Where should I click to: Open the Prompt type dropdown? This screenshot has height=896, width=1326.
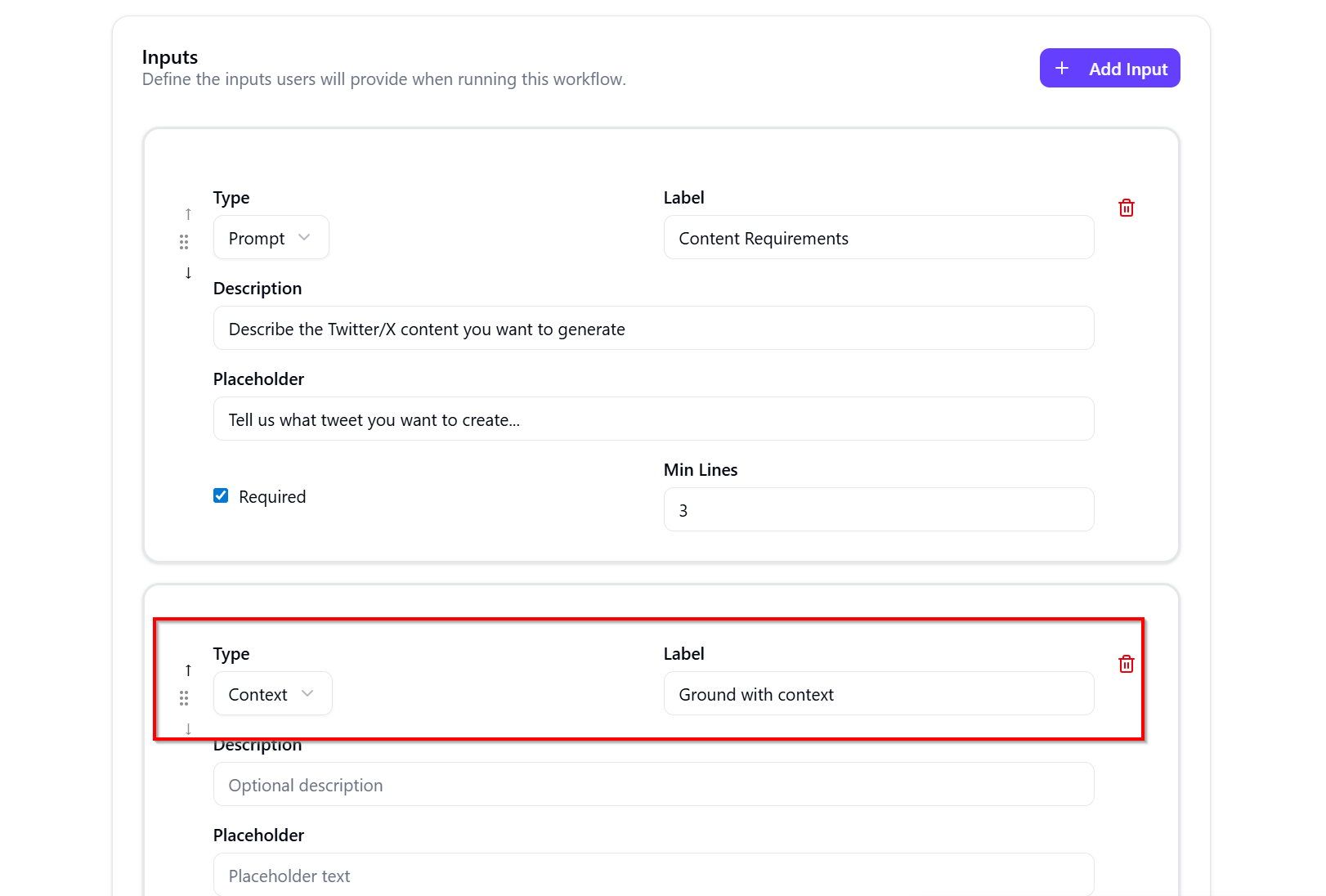coord(271,238)
